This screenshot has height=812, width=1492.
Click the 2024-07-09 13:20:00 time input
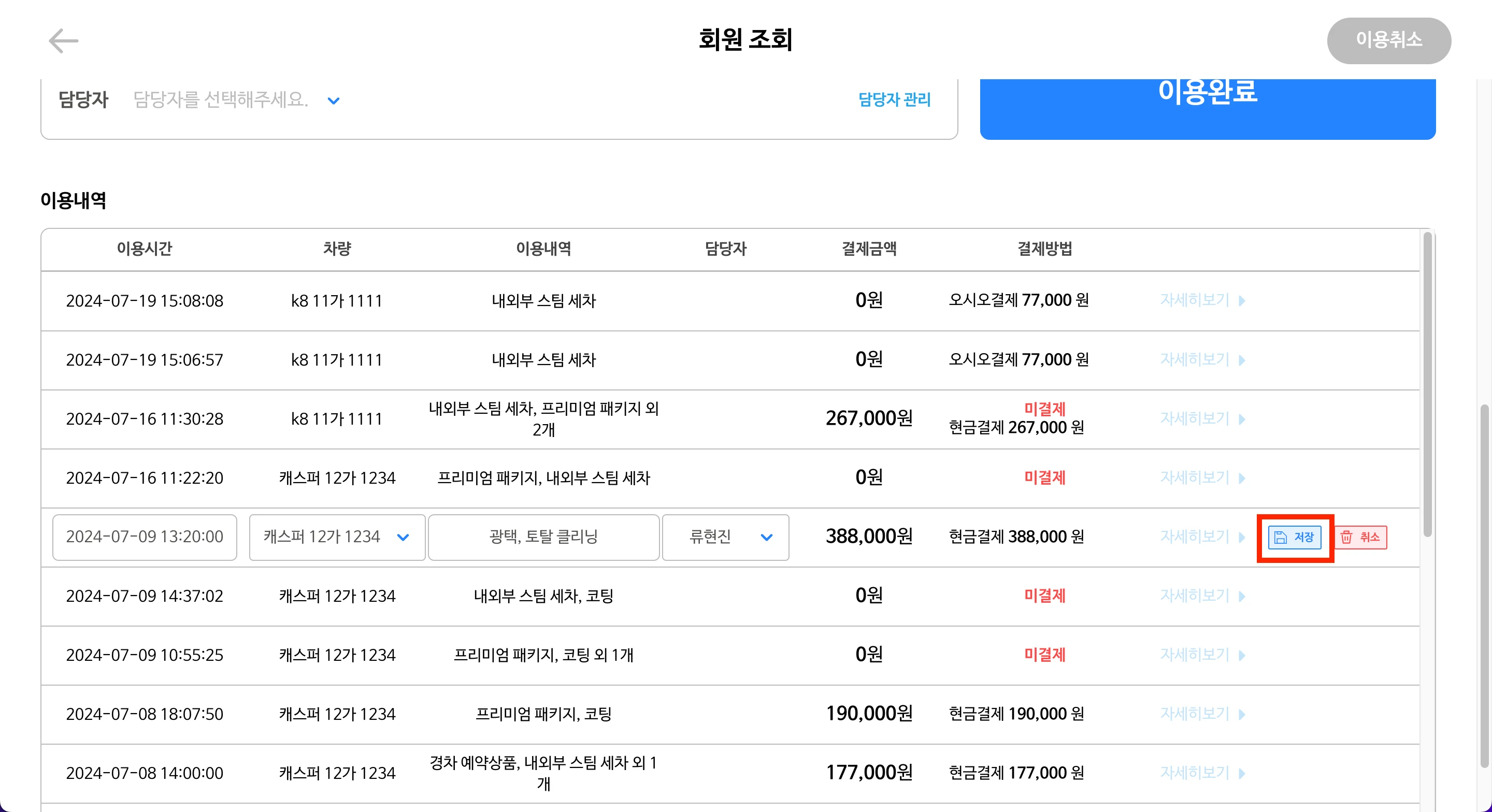[x=145, y=537]
